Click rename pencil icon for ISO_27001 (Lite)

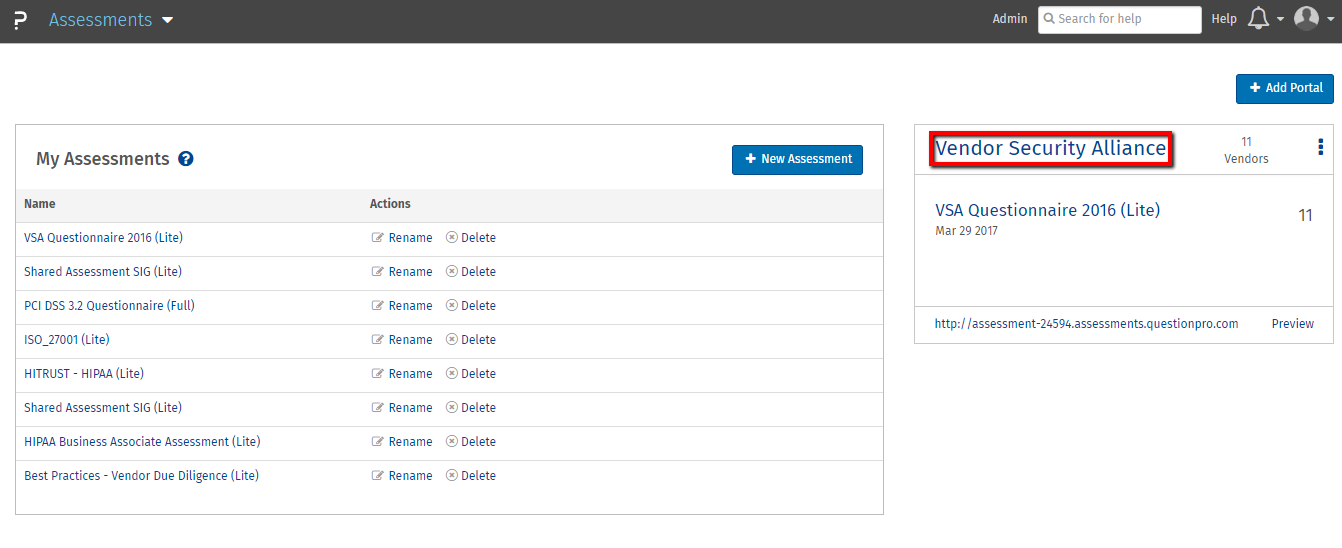[x=377, y=340]
